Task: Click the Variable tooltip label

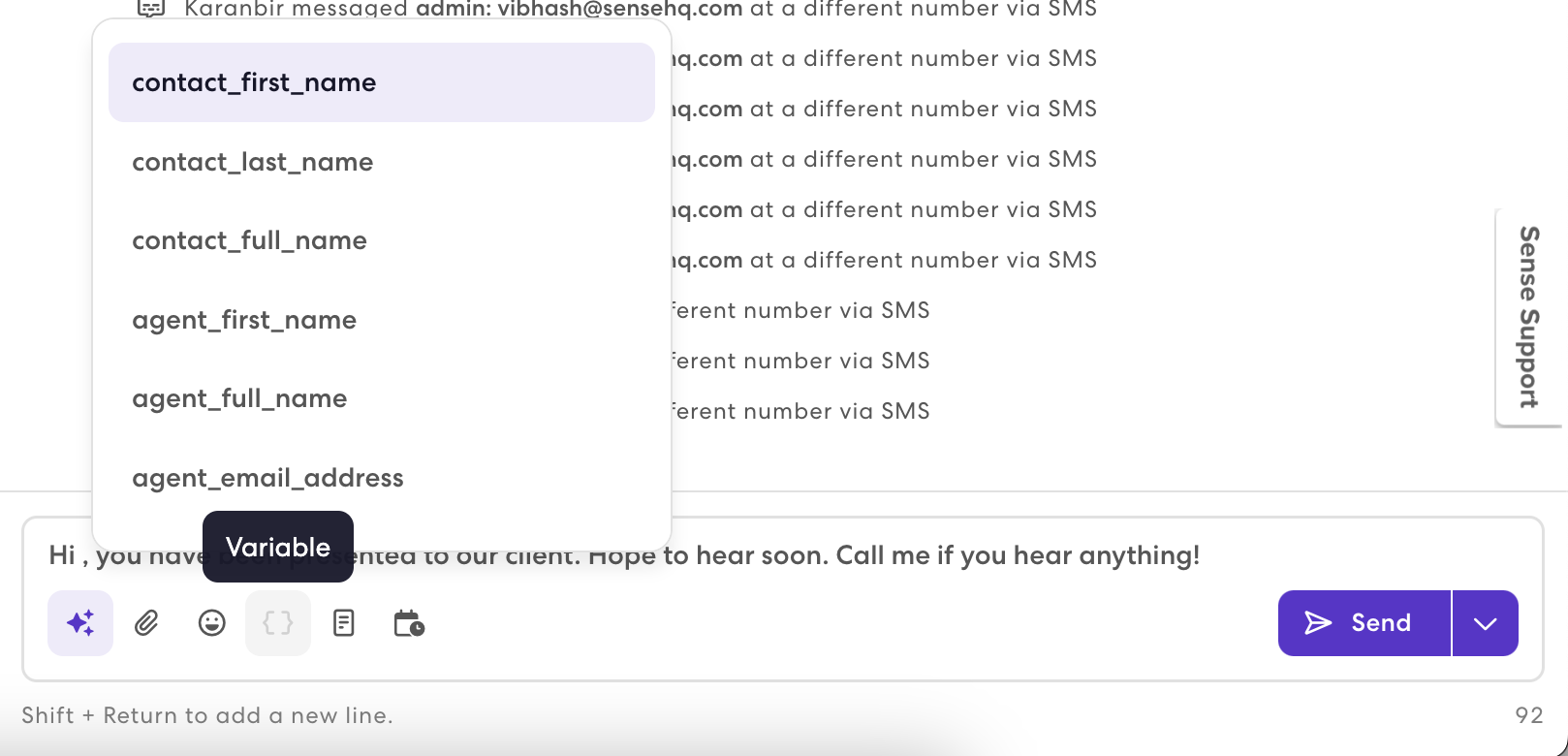Action: (277, 547)
